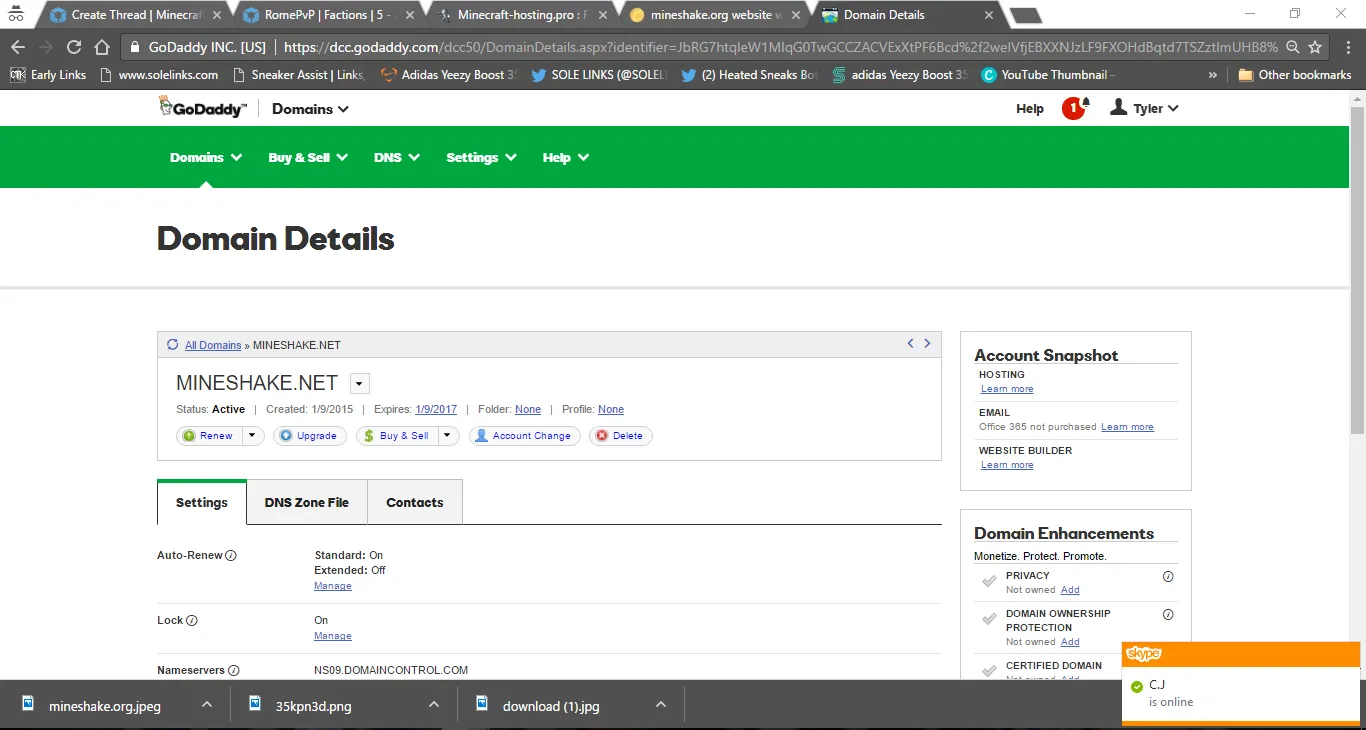Image resolution: width=1366 pixels, height=730 pixels.
Task: Go to next domain with right arrow
Action: (x=927, y=343)
